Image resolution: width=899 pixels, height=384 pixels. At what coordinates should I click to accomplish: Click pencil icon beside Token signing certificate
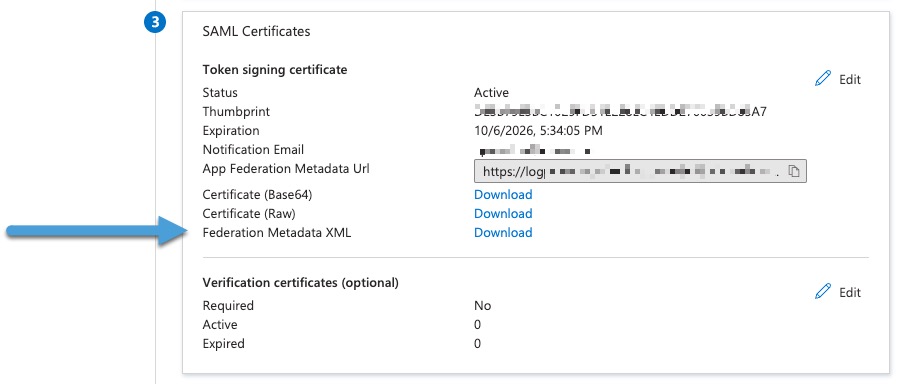tap(823, 79)
